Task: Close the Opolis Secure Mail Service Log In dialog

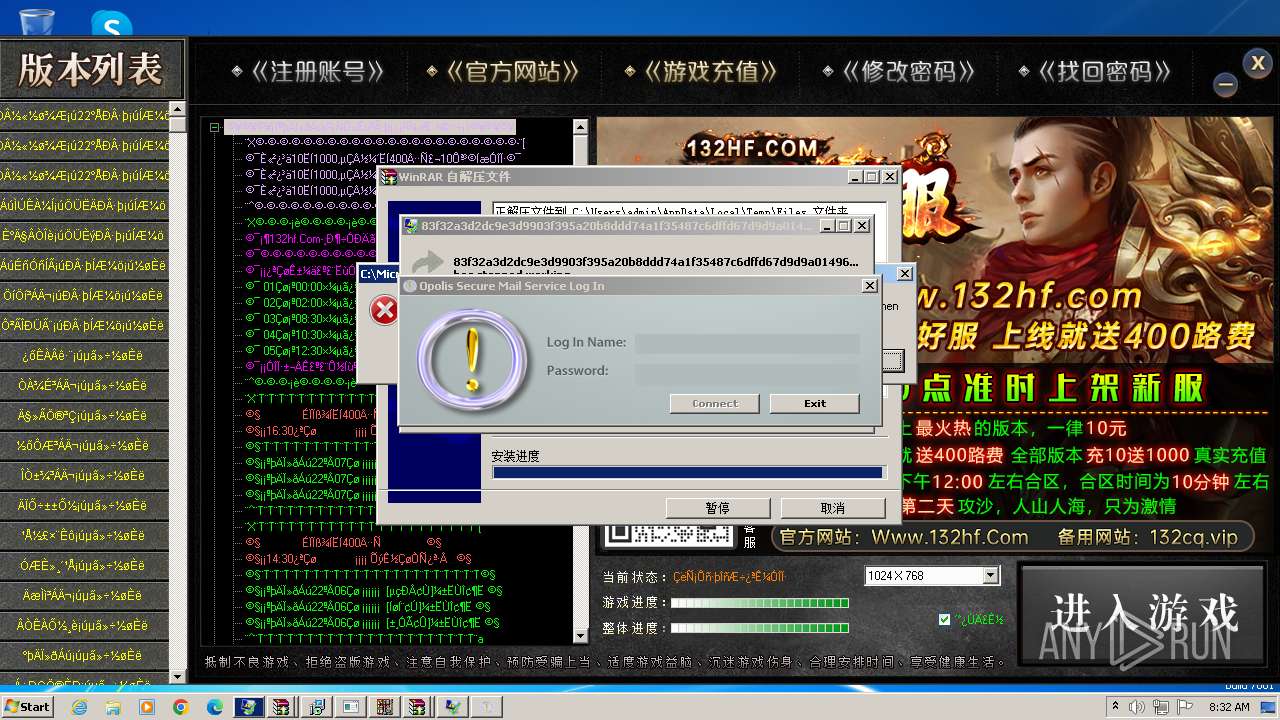Action: pos(869,286)
